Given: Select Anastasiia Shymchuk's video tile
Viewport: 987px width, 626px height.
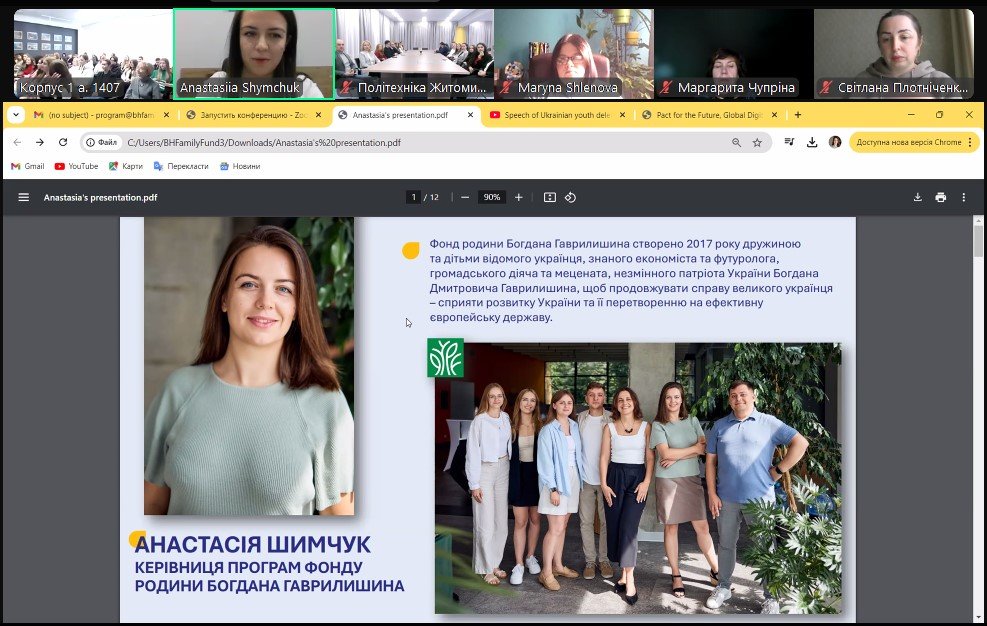Looking at the screenshot, I should point(254,54).
